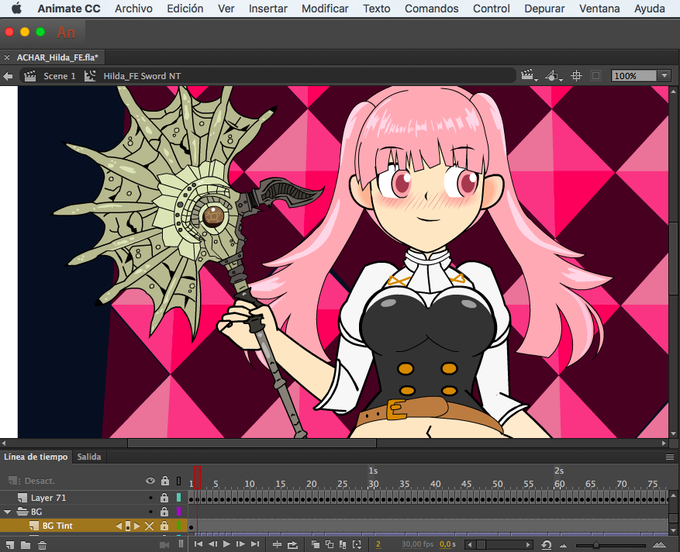Toggle Onion Skin icon
Screen dimensions: 680x552
tap(315, 544)
